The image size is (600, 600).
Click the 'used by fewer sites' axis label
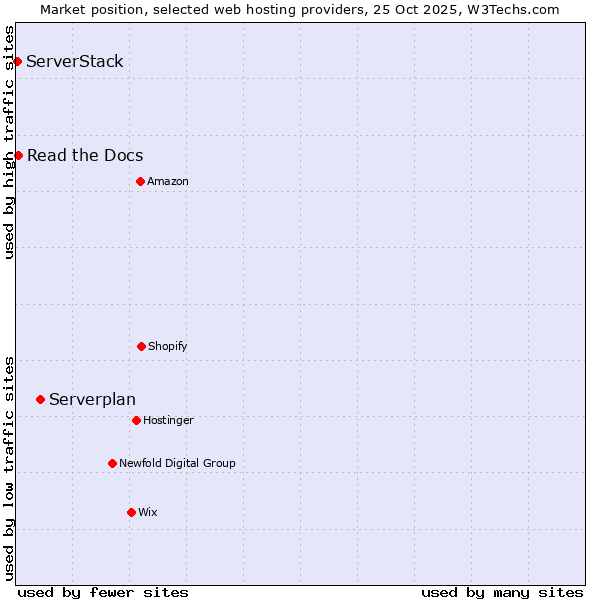[x=103, y=592]
